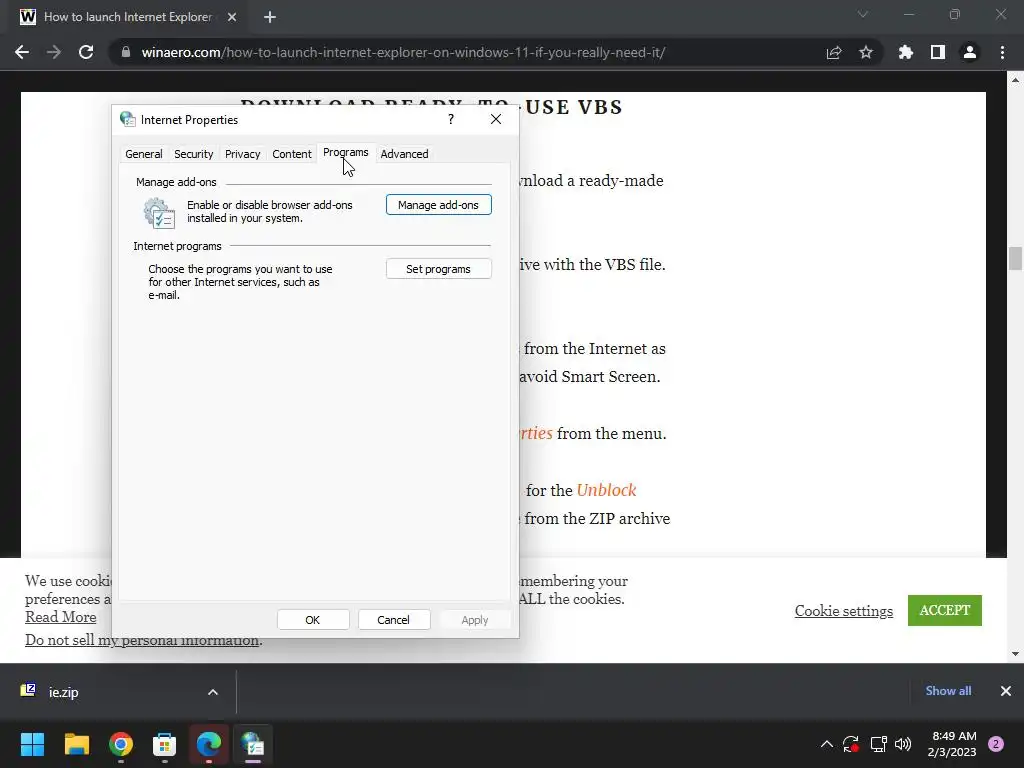Open the General tab in Internet Properties
Screen dimensions: 1024x768
point(144,154)
